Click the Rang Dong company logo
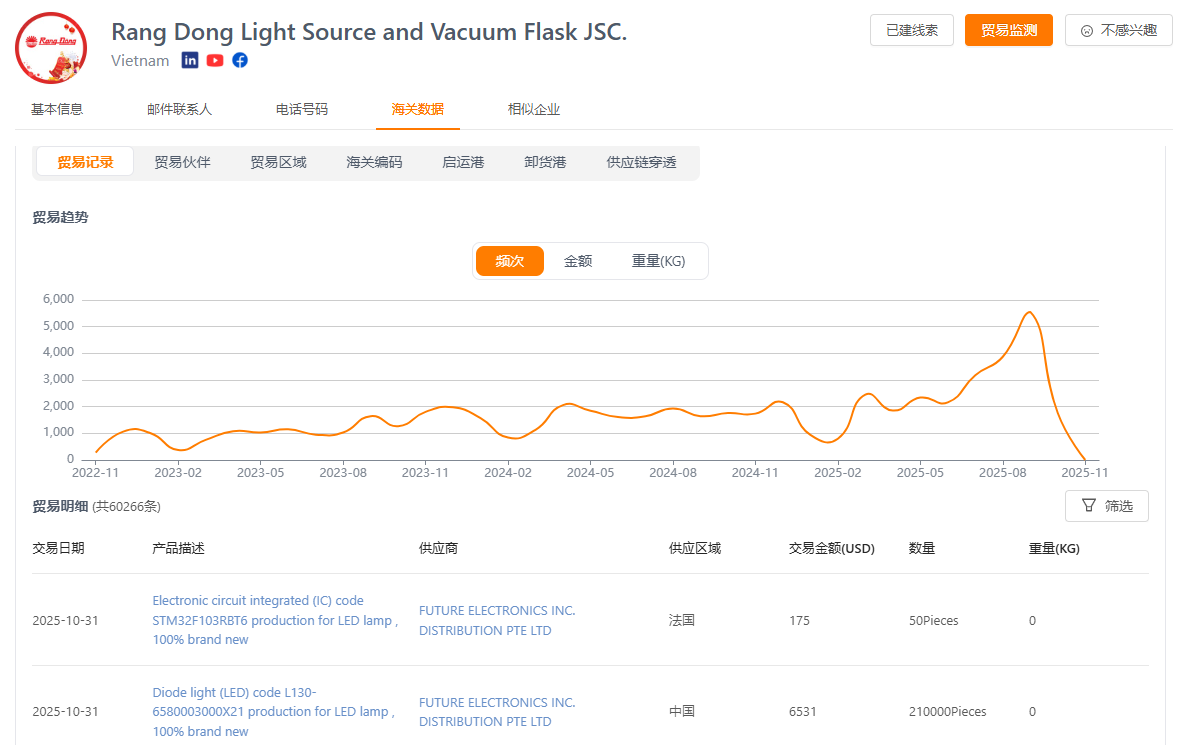The height and width of the screenshot is (745, 1177). pos(51,48)
